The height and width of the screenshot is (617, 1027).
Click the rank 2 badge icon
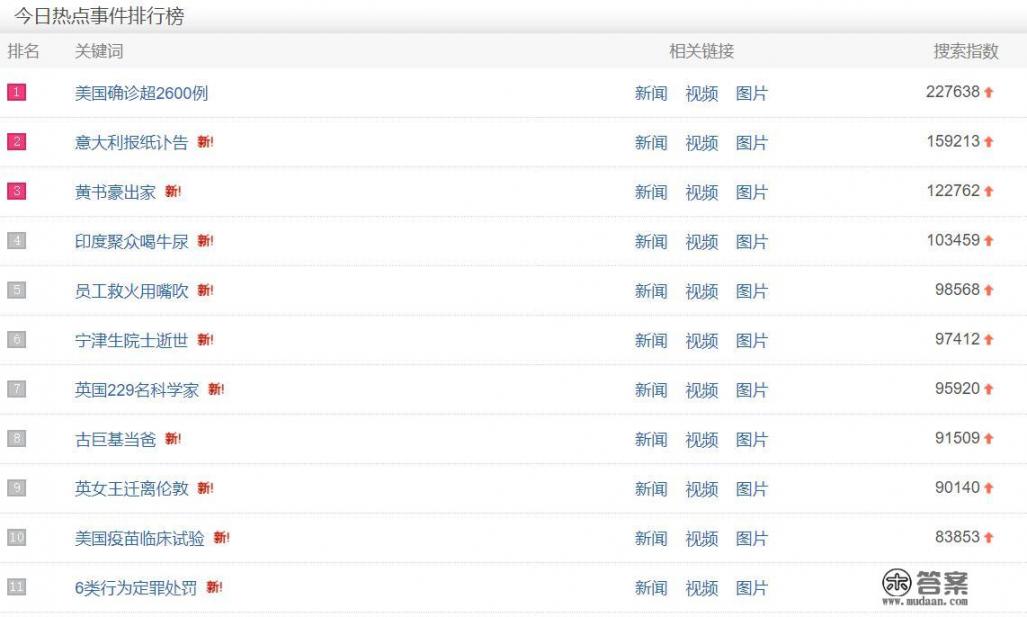pyautogui.click(x=16, y=142)
